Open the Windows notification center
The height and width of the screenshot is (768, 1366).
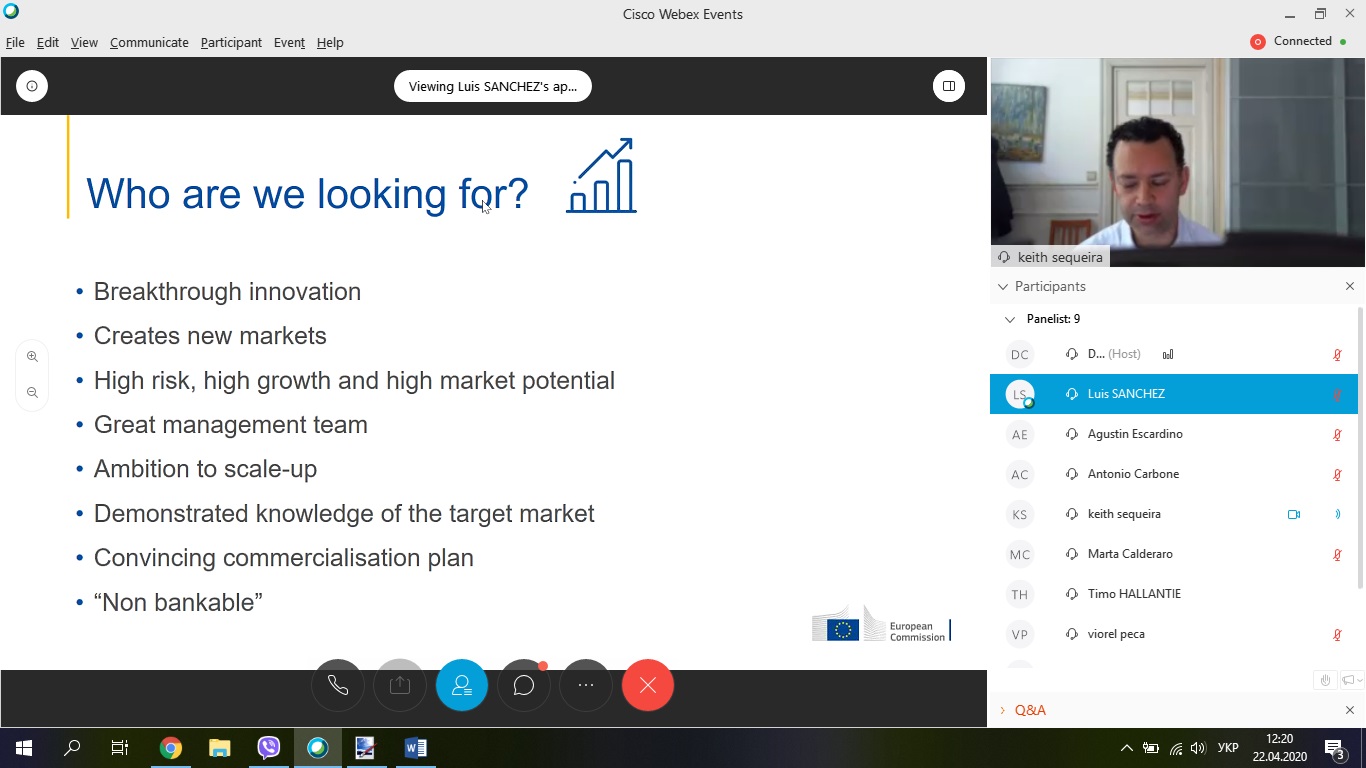[1335, 747]
